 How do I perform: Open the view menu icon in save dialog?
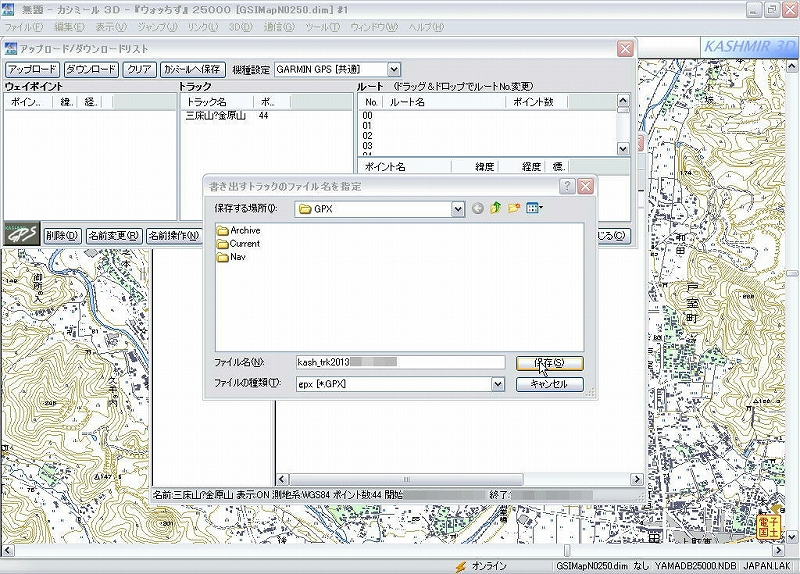pyautogui.click(x=534, y=208)
